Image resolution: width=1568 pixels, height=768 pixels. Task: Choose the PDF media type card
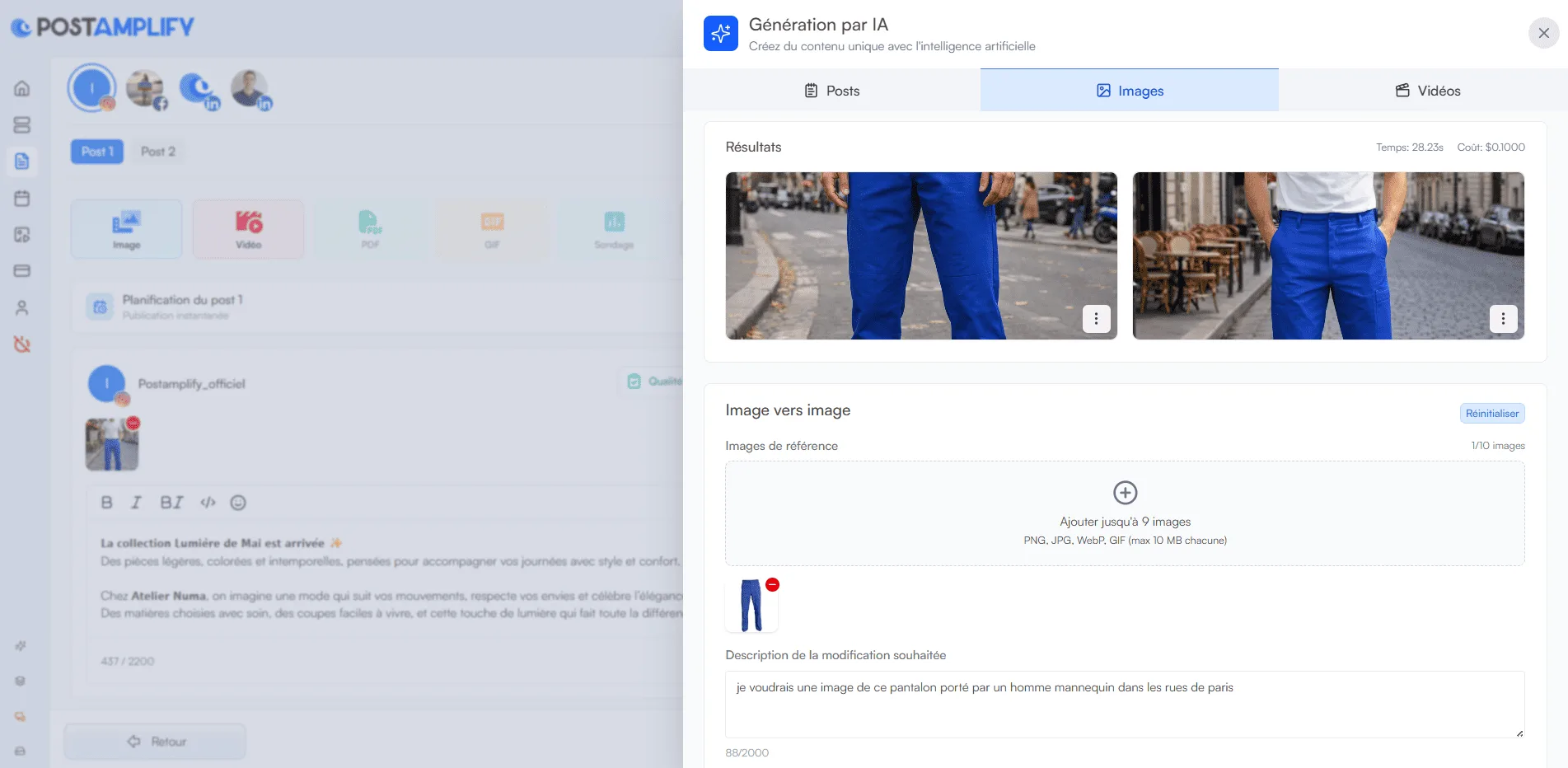coord(370,229)
